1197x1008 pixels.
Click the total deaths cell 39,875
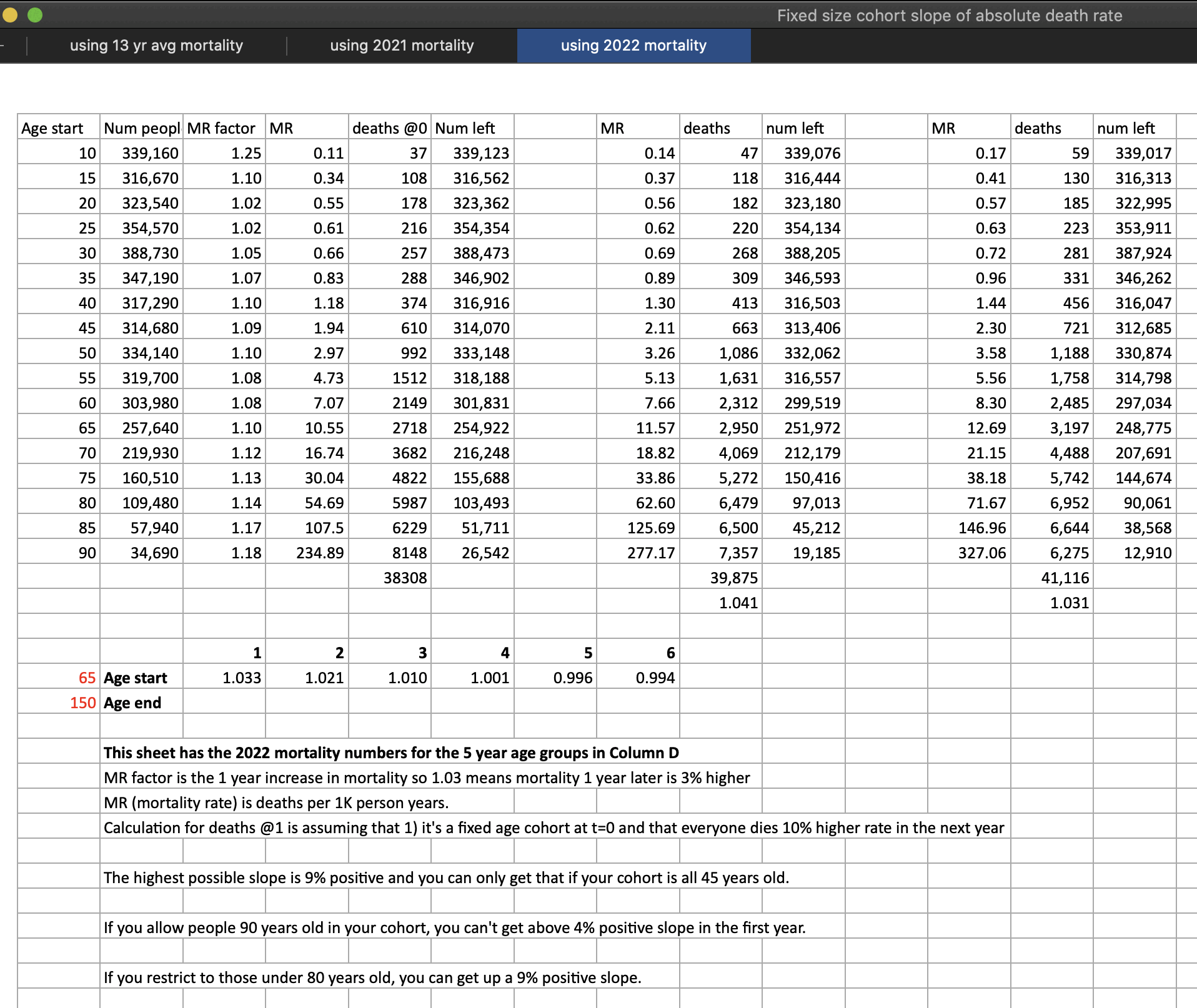coord(733,578)
